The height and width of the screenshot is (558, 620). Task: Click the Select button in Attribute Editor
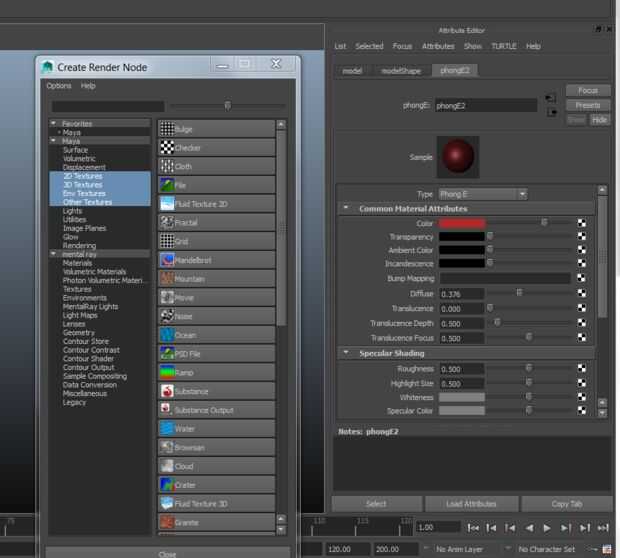pos(376,504)
